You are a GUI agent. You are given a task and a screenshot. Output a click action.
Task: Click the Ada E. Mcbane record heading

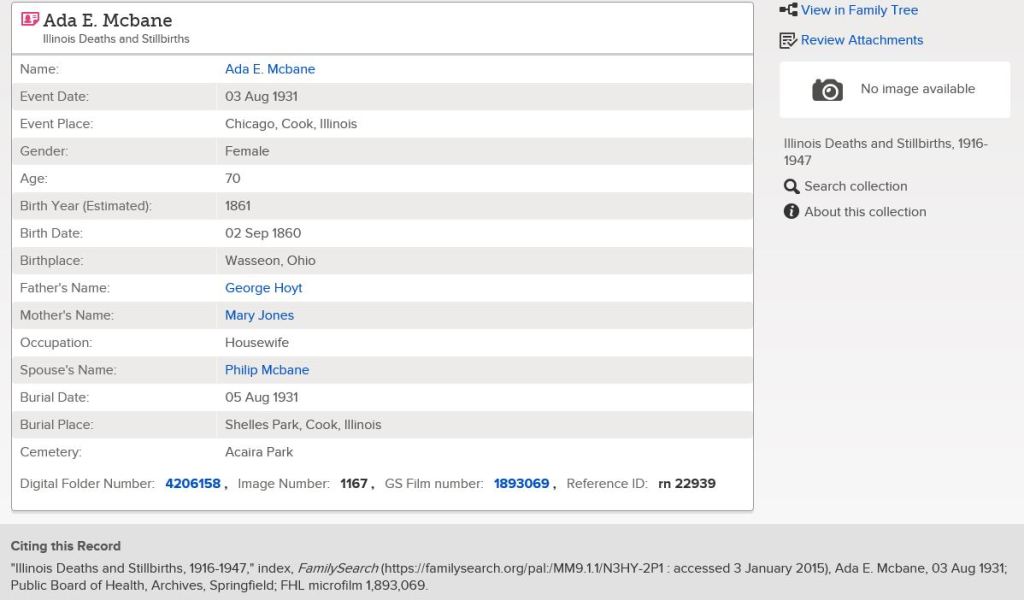107,20
